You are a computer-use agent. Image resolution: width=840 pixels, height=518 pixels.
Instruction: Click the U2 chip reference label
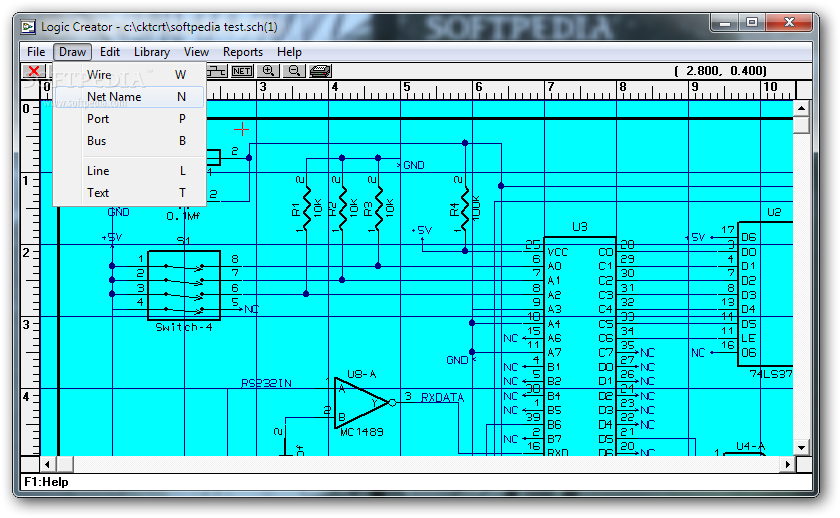pyautogui.click(x=774, y=212)
